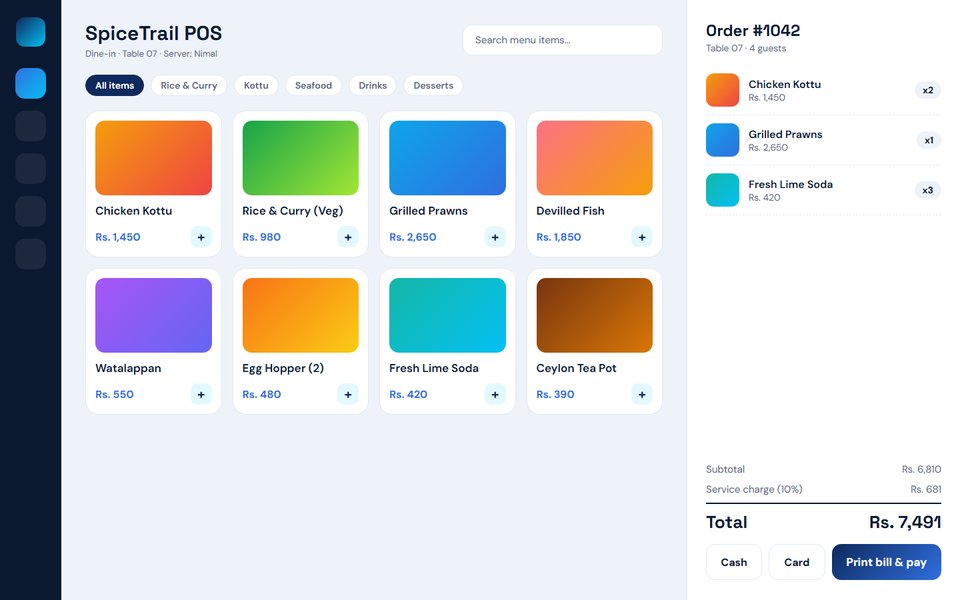
Task: Click the plus icon on Grilled Prawns card
Action: point(495,237)
